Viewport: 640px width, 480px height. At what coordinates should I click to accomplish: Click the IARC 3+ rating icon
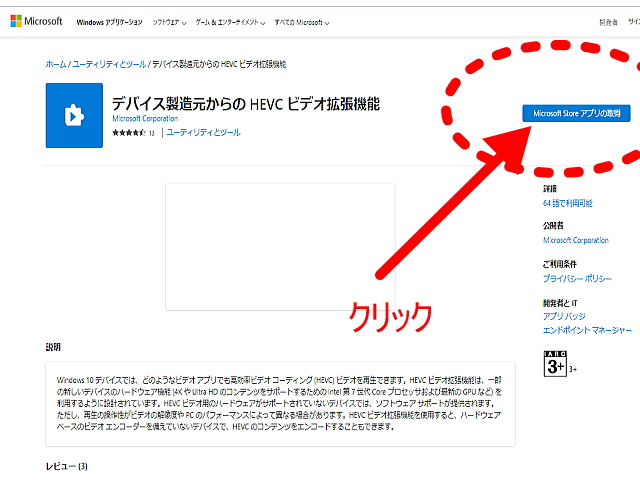(555, 363)
